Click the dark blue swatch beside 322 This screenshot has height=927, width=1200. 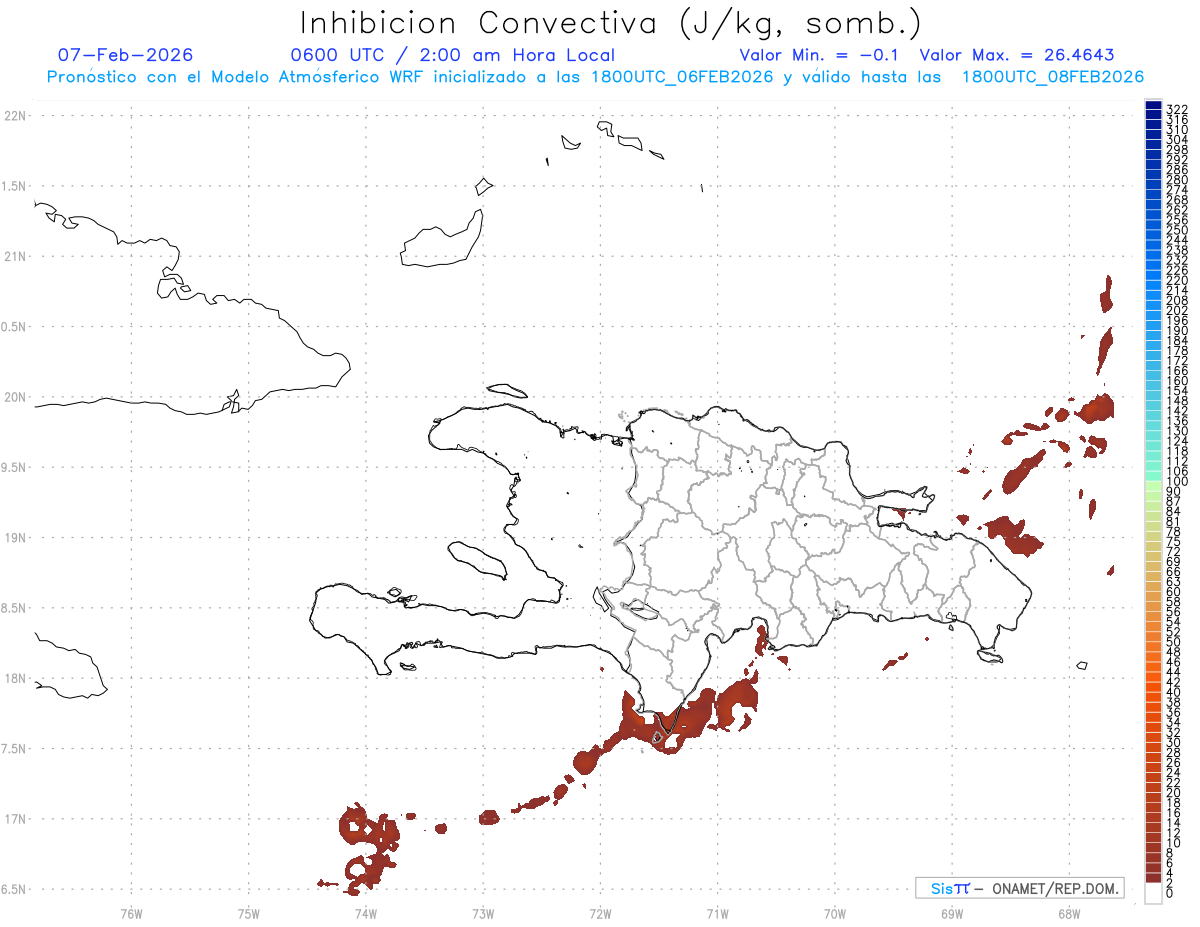1153,107
